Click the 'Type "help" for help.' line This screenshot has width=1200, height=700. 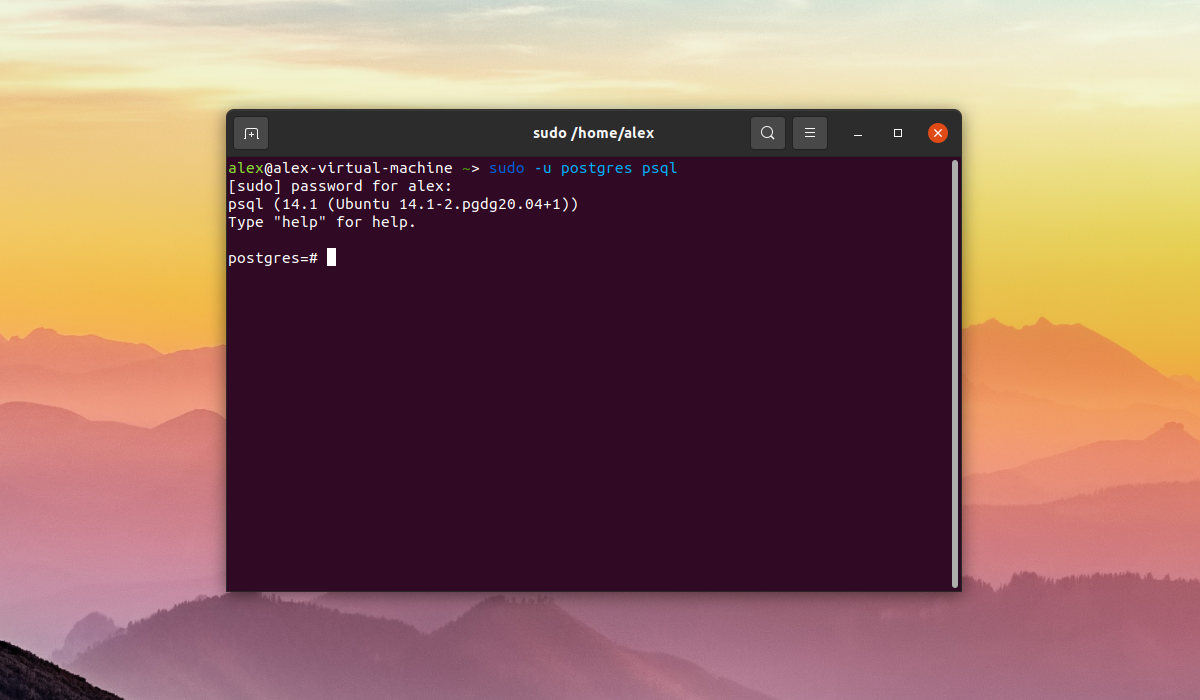(322, 223)
